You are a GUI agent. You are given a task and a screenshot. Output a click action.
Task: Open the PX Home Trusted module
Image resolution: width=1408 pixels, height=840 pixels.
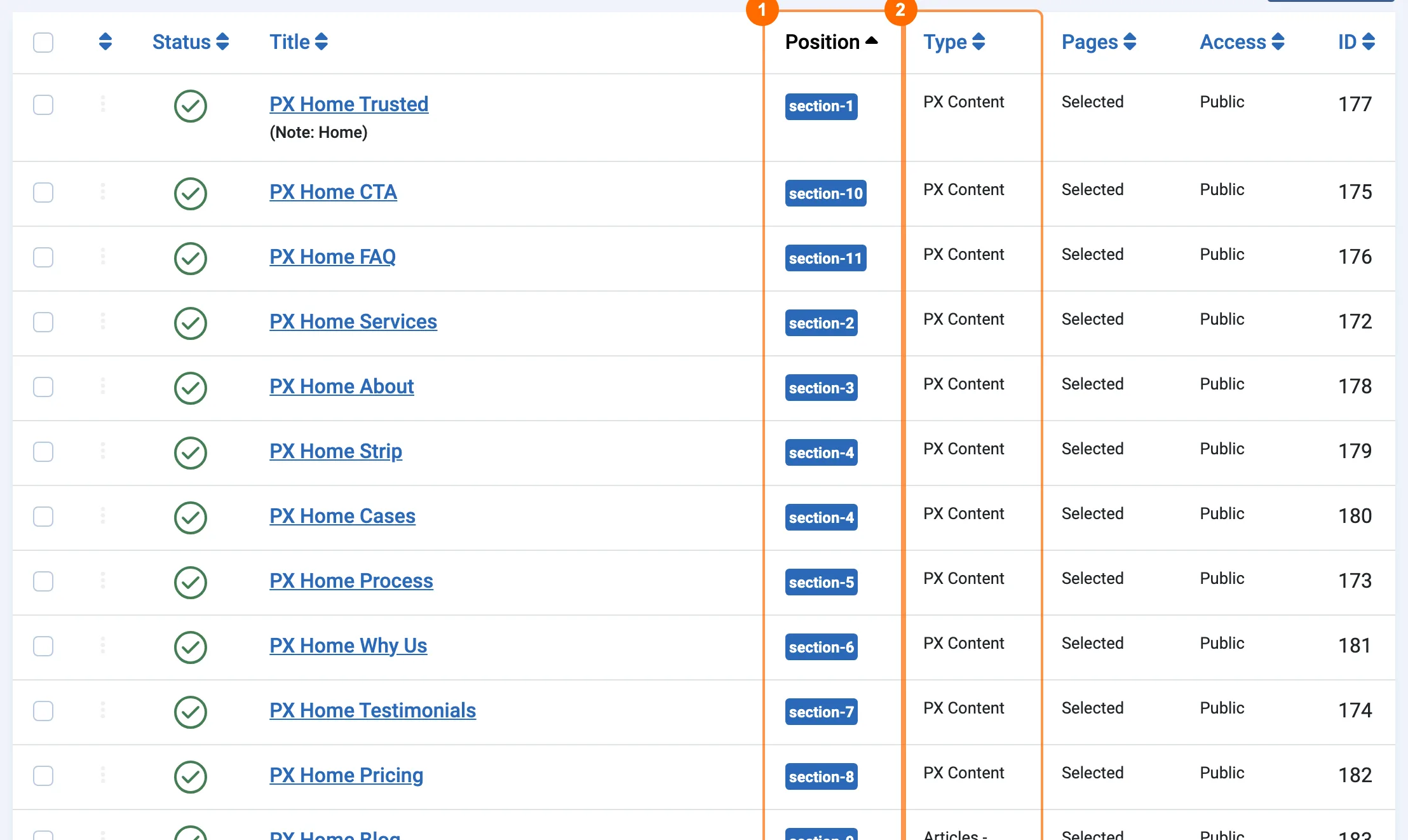[x=349, y=104]
